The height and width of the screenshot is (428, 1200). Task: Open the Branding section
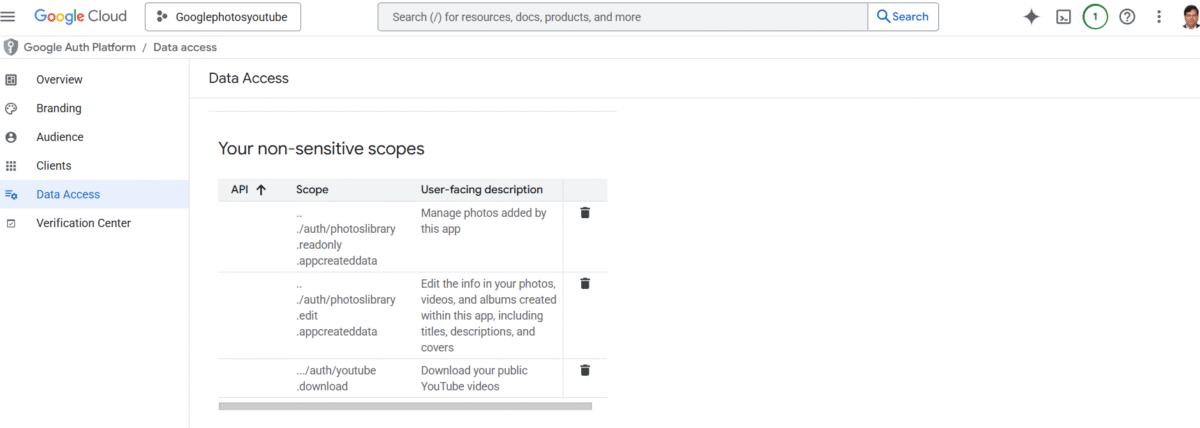(58, 108)
